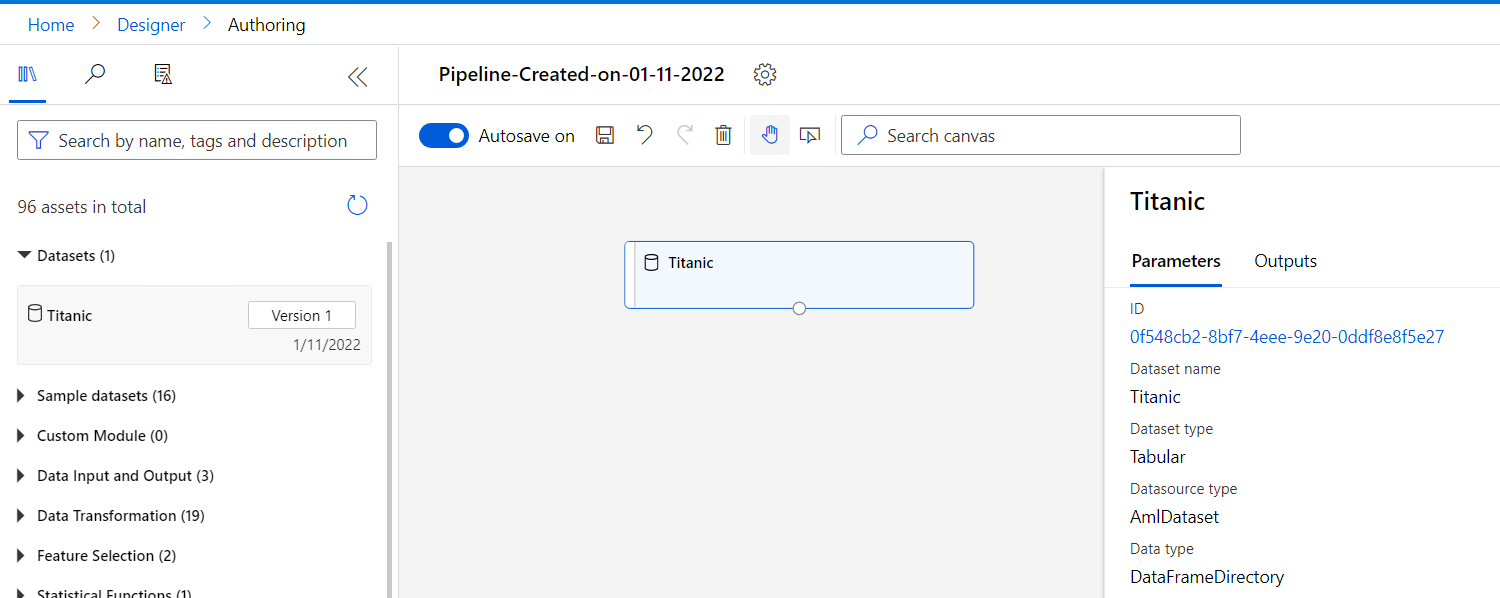Undo the last canvas action
Image resolution: width=1500 pixels, height=598 pixels.
tap(645, 135)
